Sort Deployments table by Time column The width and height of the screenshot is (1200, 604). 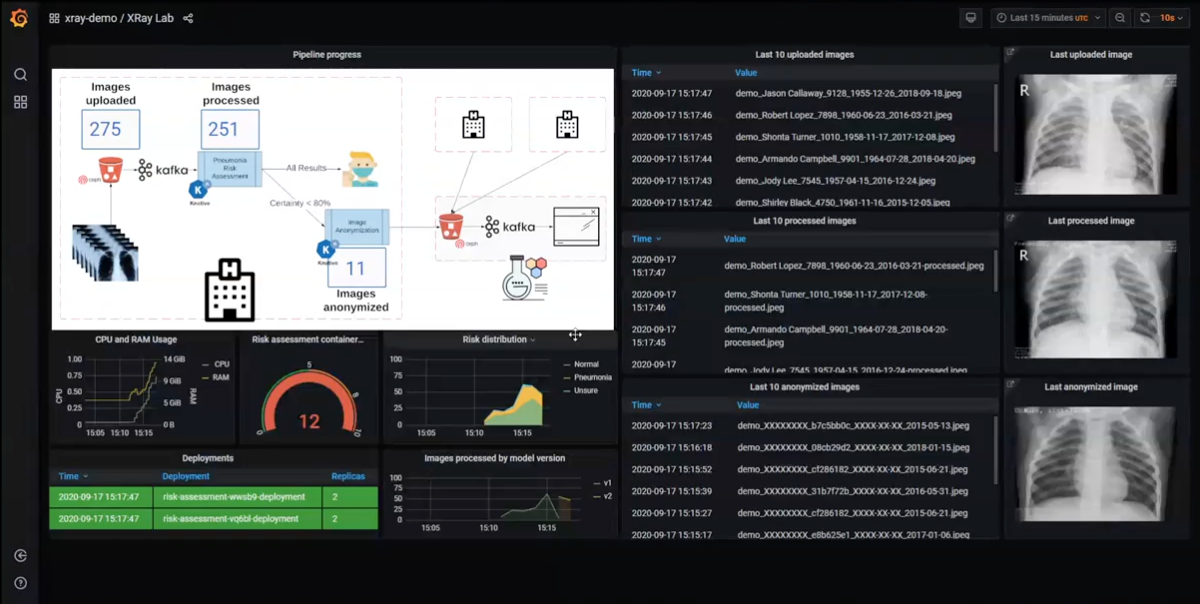coord(74,477)
